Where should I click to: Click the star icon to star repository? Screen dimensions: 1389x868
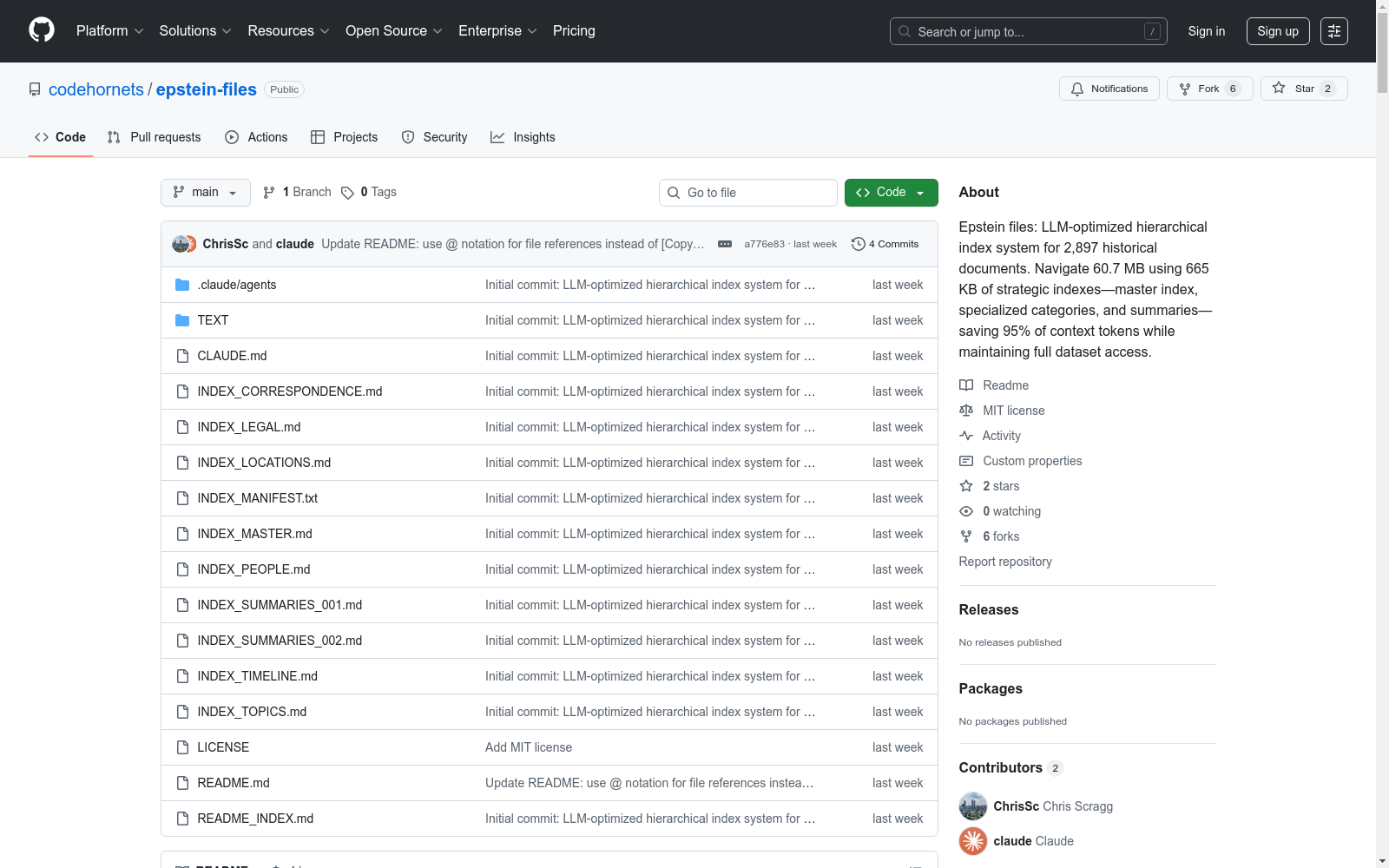point(1279,88)
